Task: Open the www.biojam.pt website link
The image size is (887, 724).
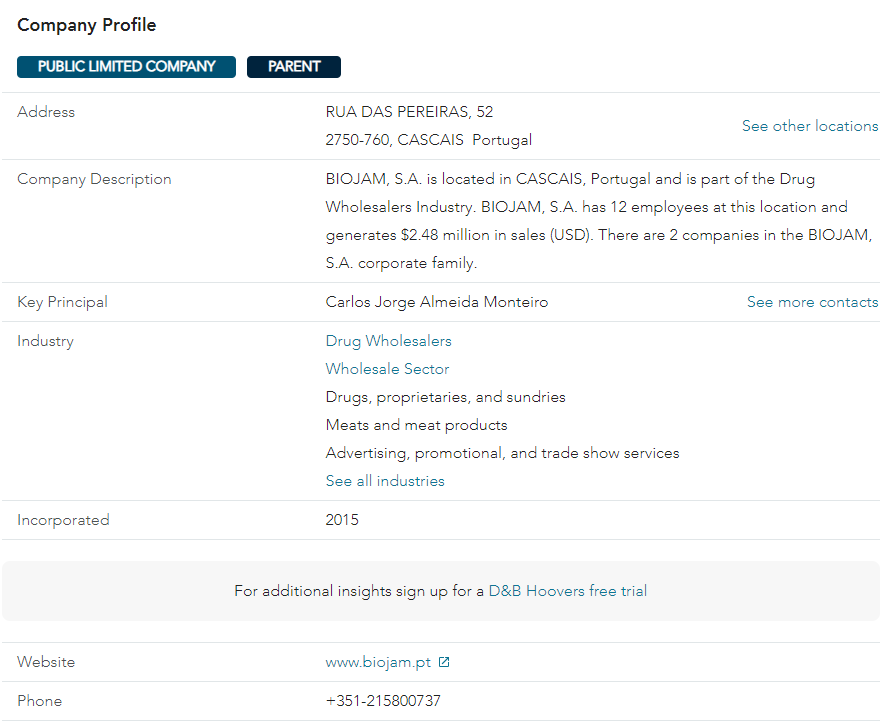Action: (378, 662)
